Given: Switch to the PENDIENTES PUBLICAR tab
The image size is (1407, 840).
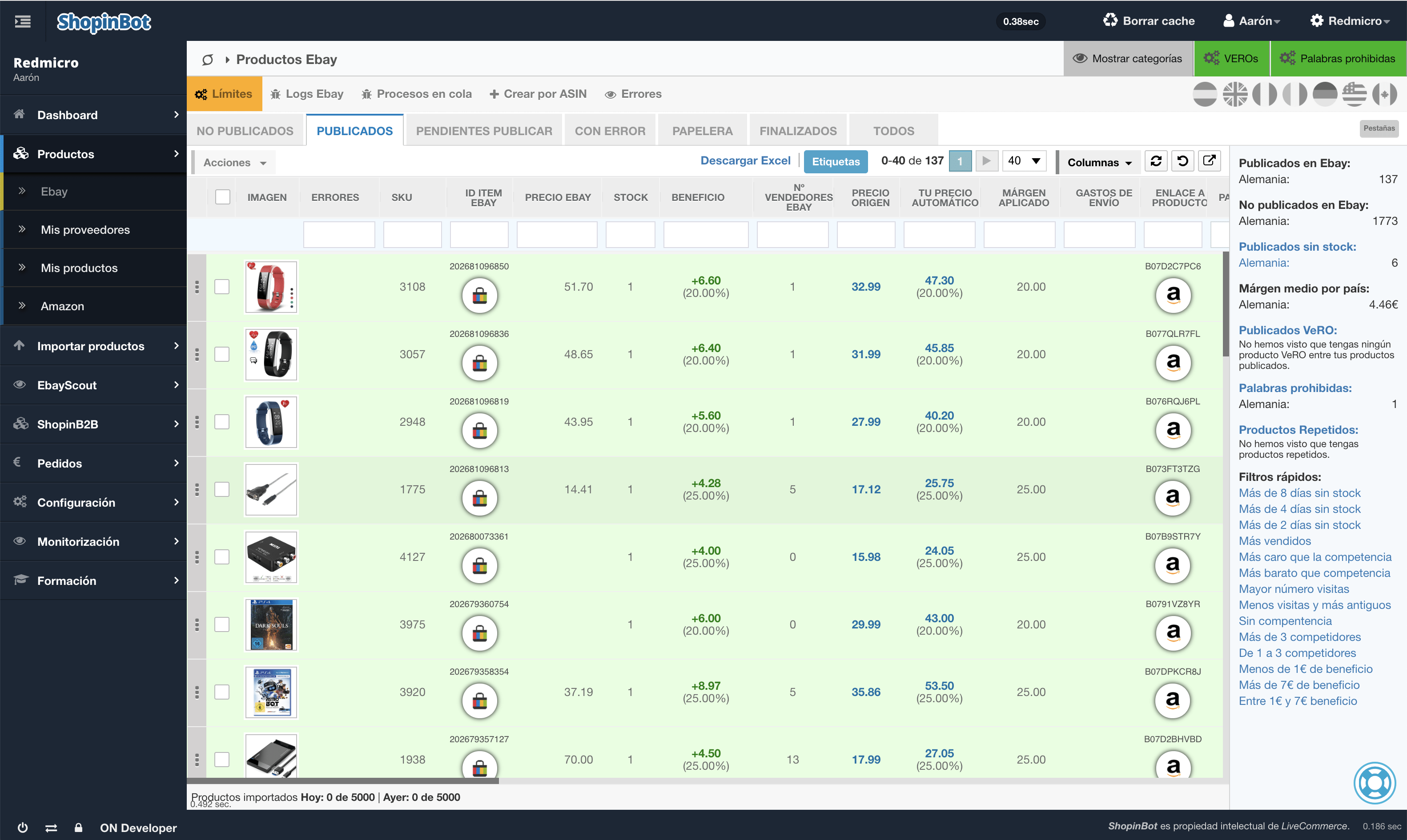Looking at the screenshot, I should coord(484,131).
